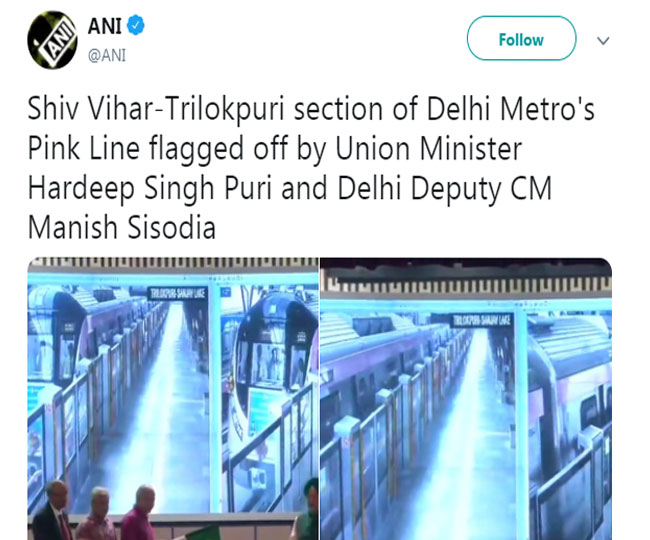Viewport: 650px width, 540px height.
Task: Click the man in dark suit
Action: 53,511
